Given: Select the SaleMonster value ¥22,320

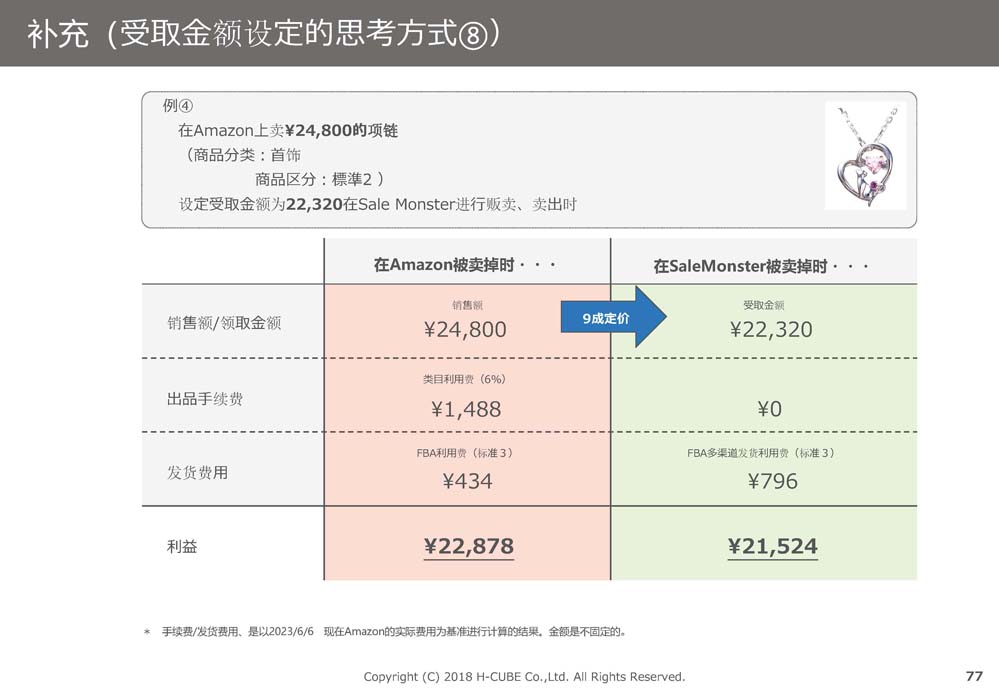Looking at the screenshot, I should click(772, 329).
